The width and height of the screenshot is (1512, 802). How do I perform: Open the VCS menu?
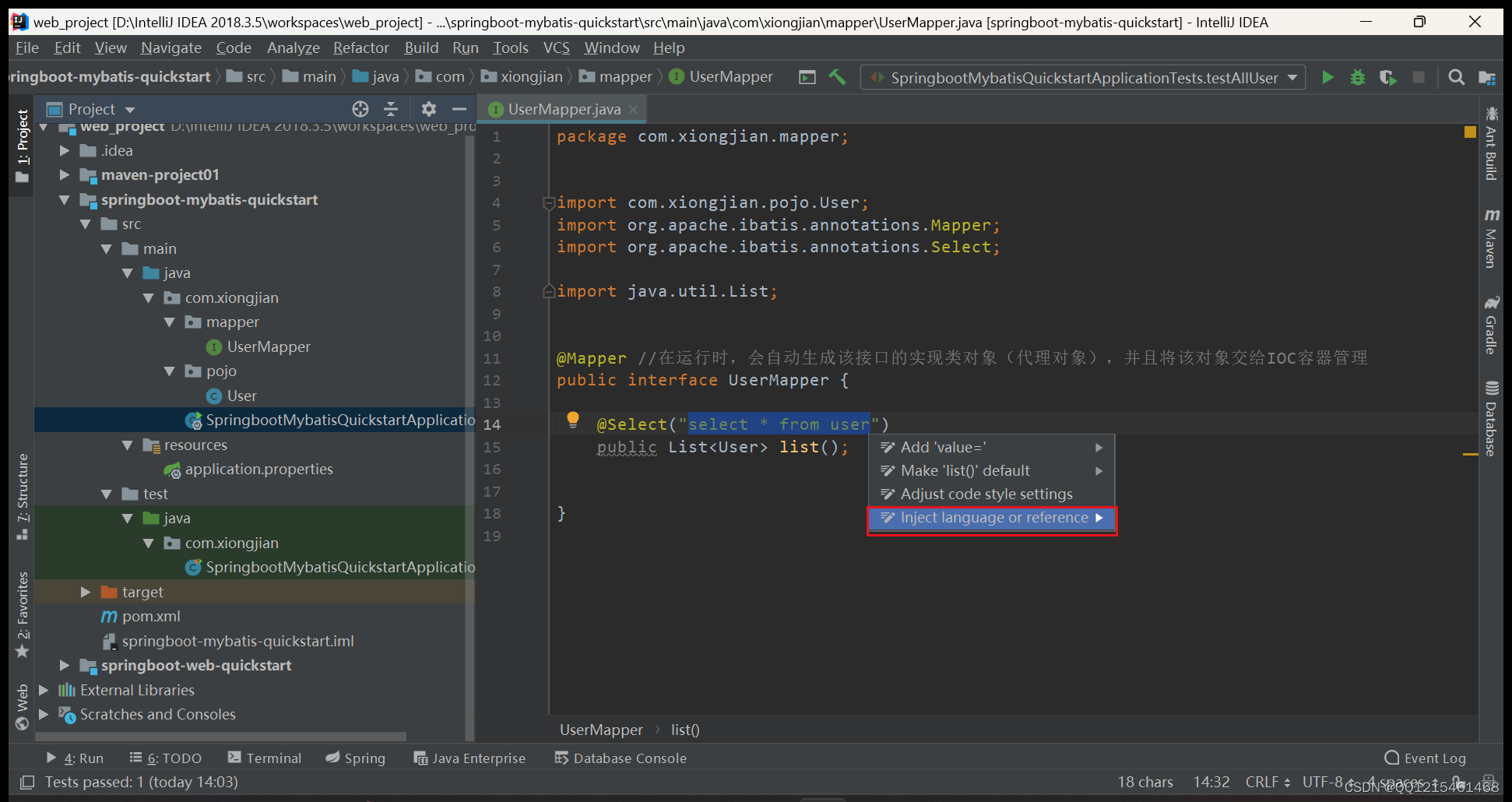coord(557,48)
